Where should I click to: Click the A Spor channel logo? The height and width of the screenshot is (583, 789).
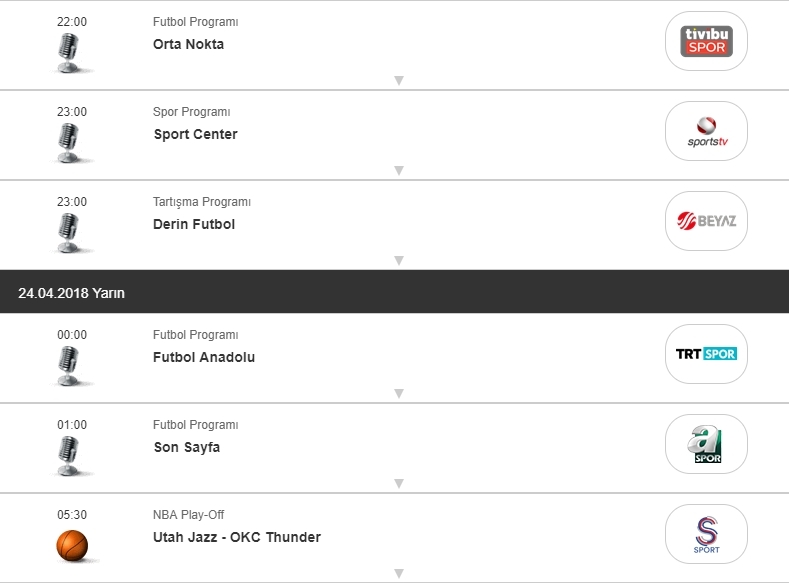coord(706,444)
